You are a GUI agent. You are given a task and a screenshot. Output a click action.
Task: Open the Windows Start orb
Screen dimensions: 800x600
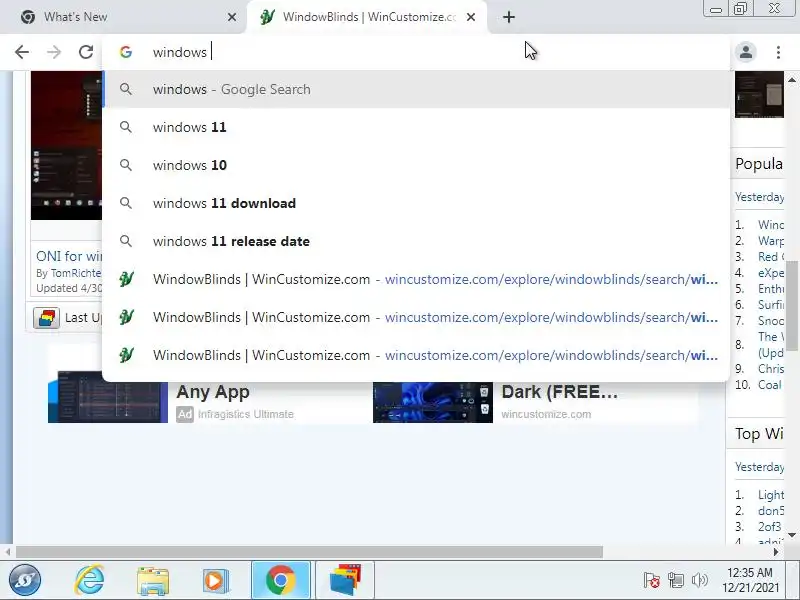[24, 580]
